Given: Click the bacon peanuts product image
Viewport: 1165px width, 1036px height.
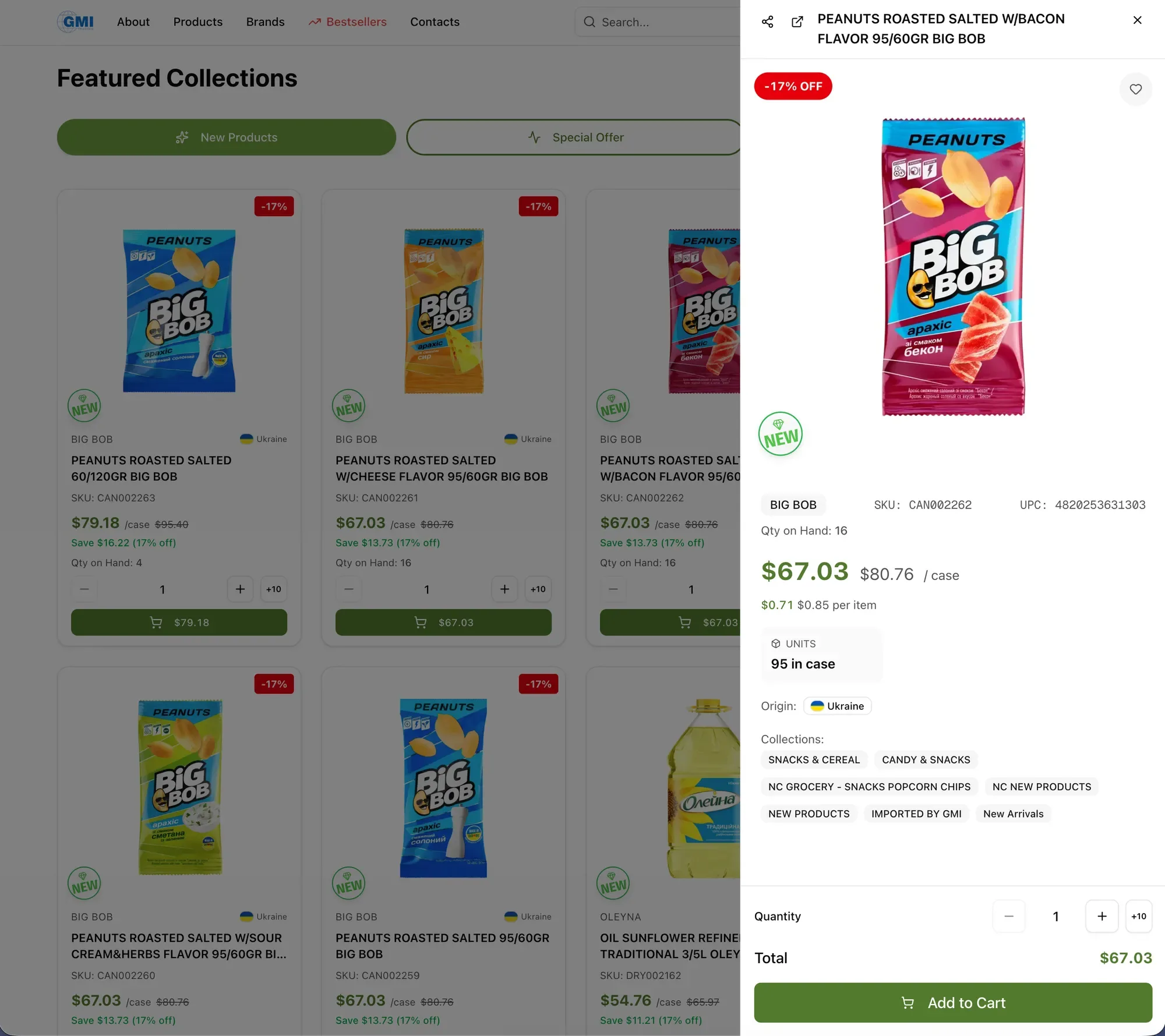Looking at the screenshot, I should click(953, 267).
